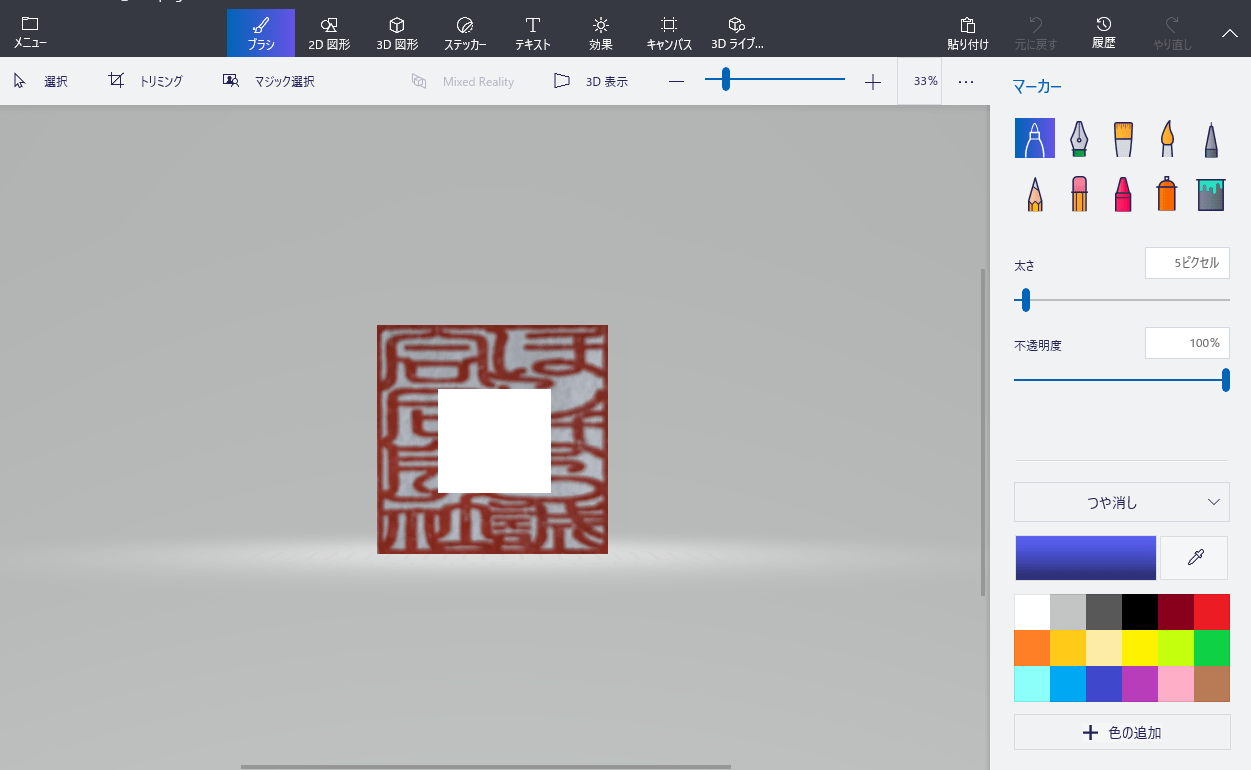Open the ステッカー tab
1251x770 pixels.
click(x=465, y=32)
